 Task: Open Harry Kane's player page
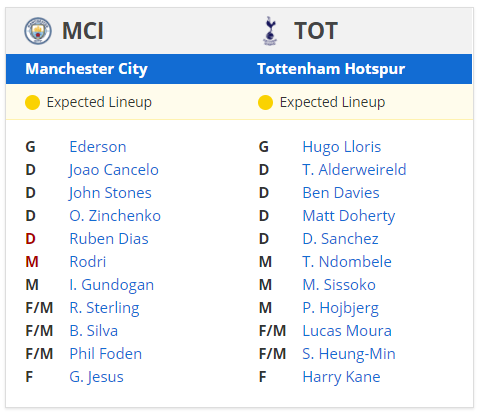click(x=341, y=377)
